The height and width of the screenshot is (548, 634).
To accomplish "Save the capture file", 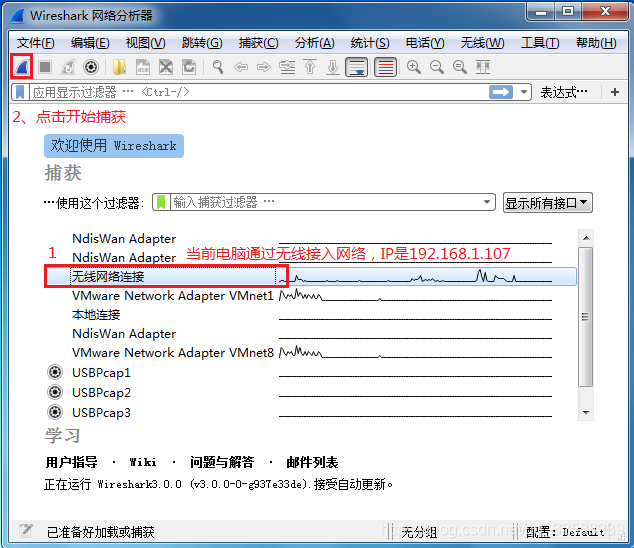I will click(x=143, y=67).
